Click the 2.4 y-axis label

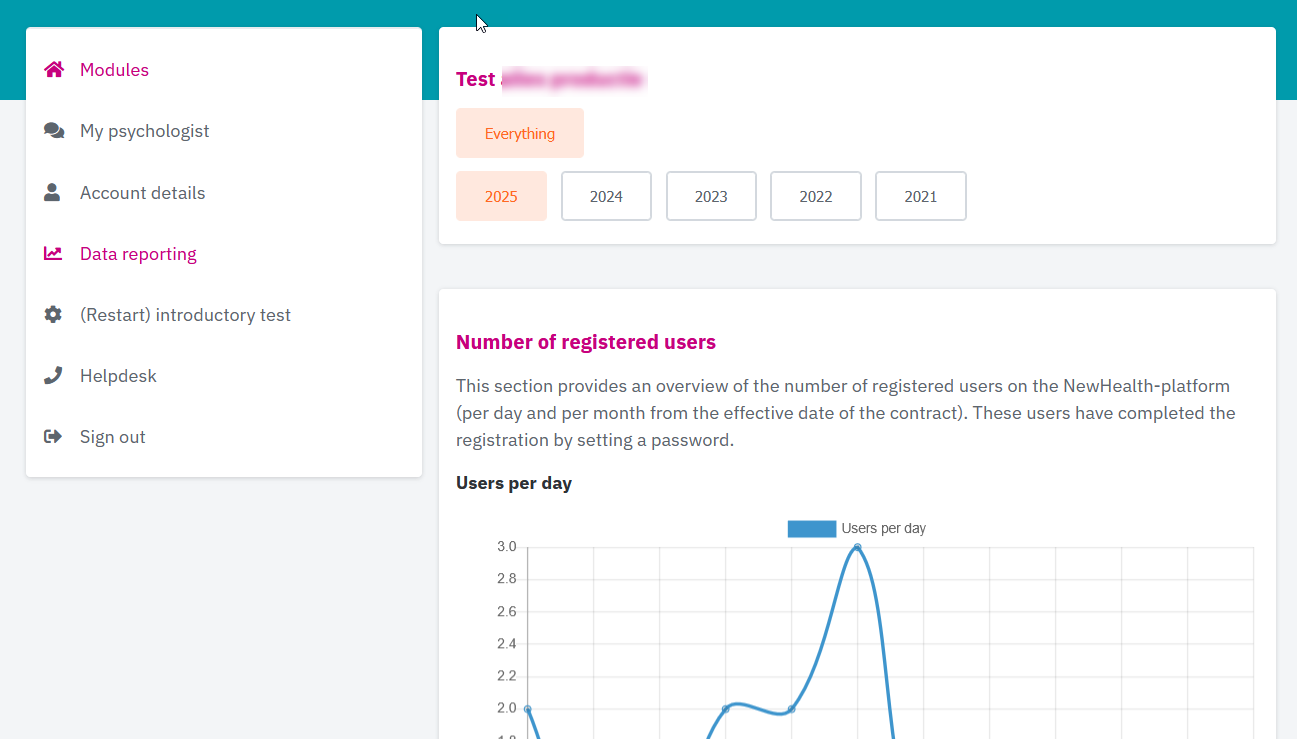pos(506,644)
